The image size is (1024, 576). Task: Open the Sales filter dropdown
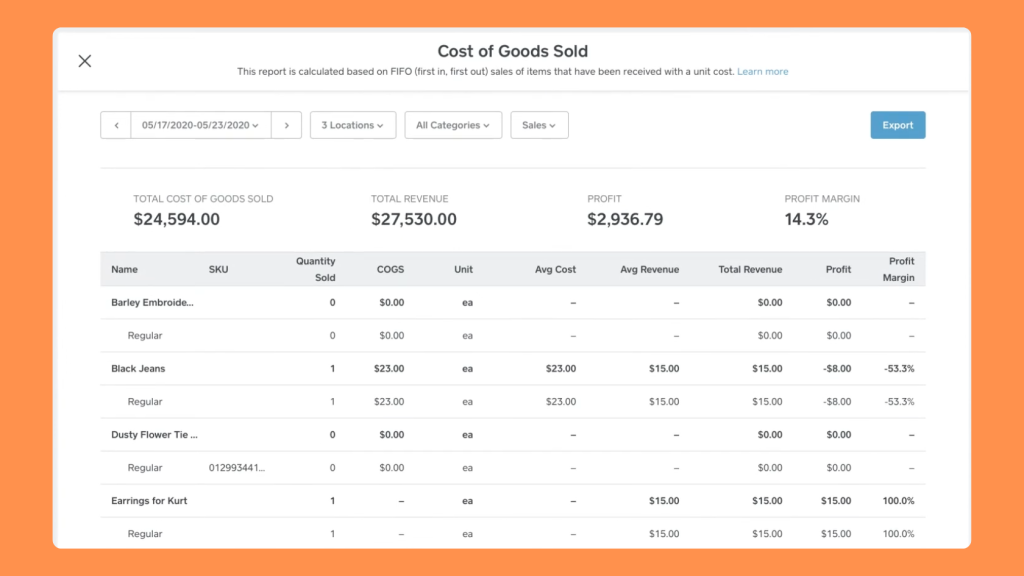coord(539,125)
